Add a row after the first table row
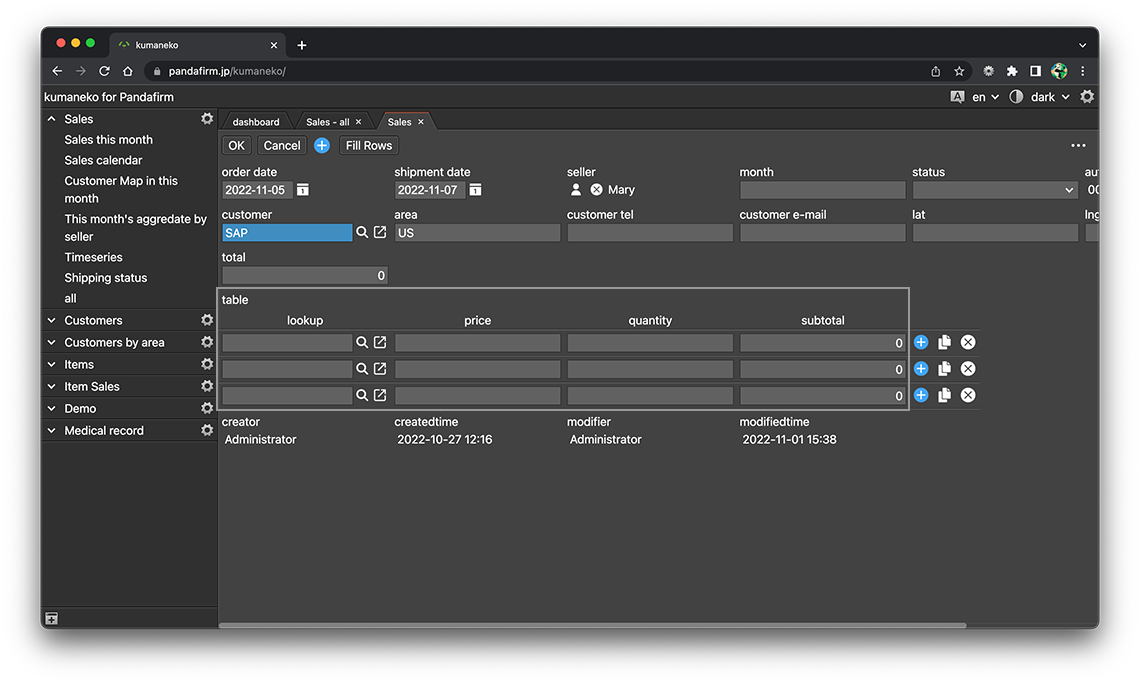The width and height of the screenshot is (1140, 683). pos(921,343)
